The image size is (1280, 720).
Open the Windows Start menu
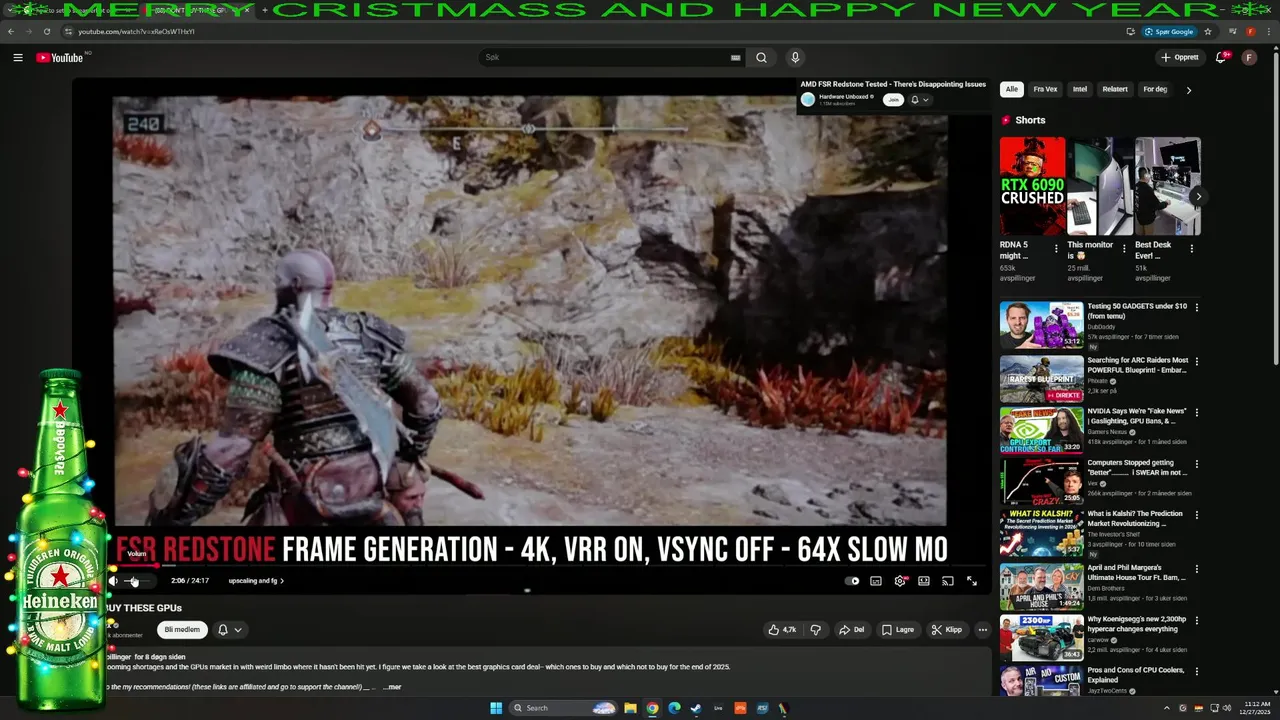(496, 708)
